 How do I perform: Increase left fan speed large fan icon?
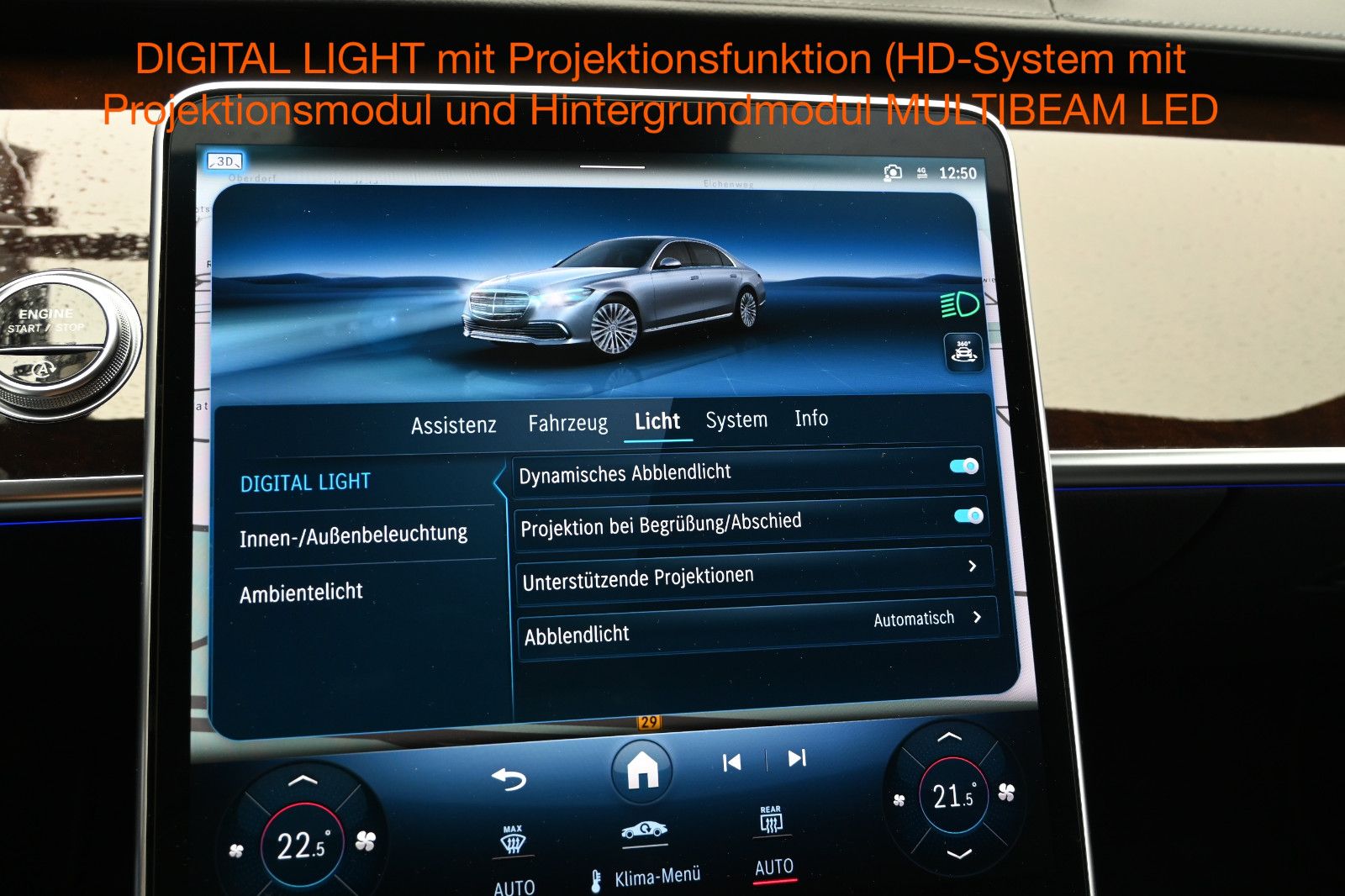366,841
